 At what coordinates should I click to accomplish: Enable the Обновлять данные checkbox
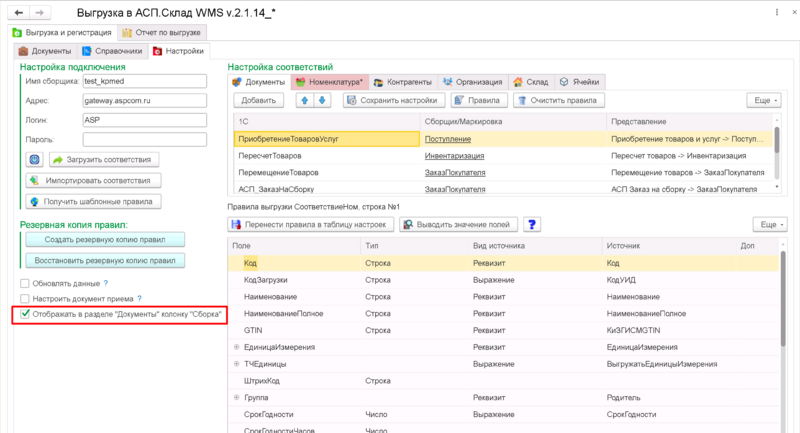(x=24, y=283)
